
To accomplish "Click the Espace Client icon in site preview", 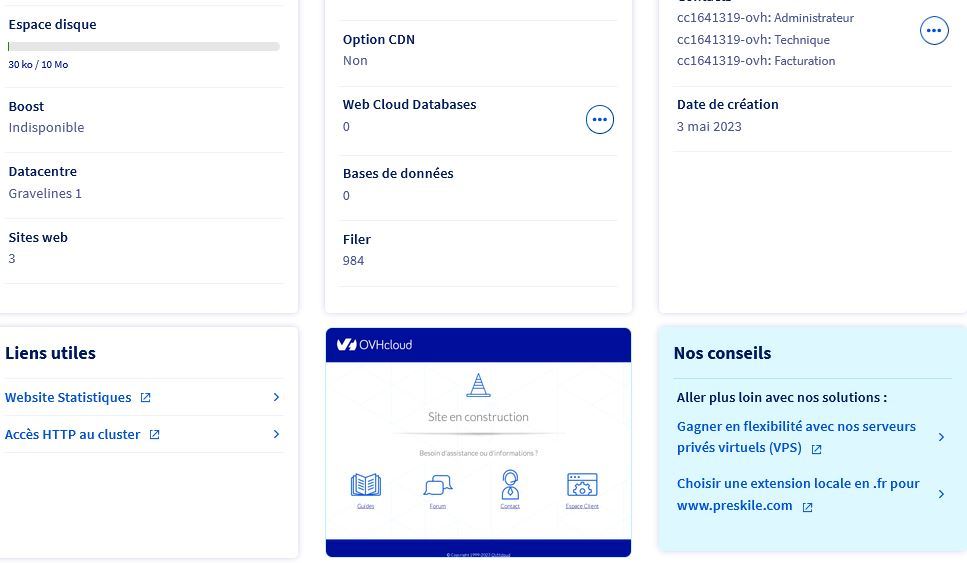I will [582, 485].
